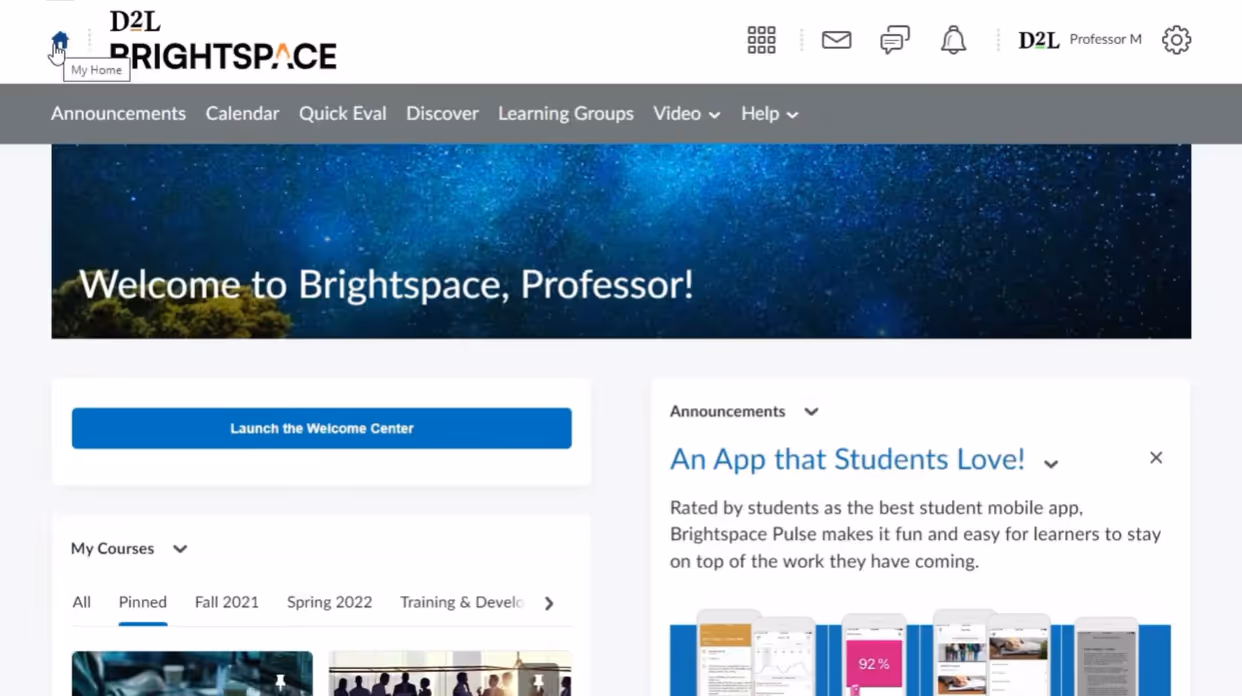Open 'An App that Students Love!' announcement
1242x696 pixels.
pyautogui.click(x=847, y=459)
